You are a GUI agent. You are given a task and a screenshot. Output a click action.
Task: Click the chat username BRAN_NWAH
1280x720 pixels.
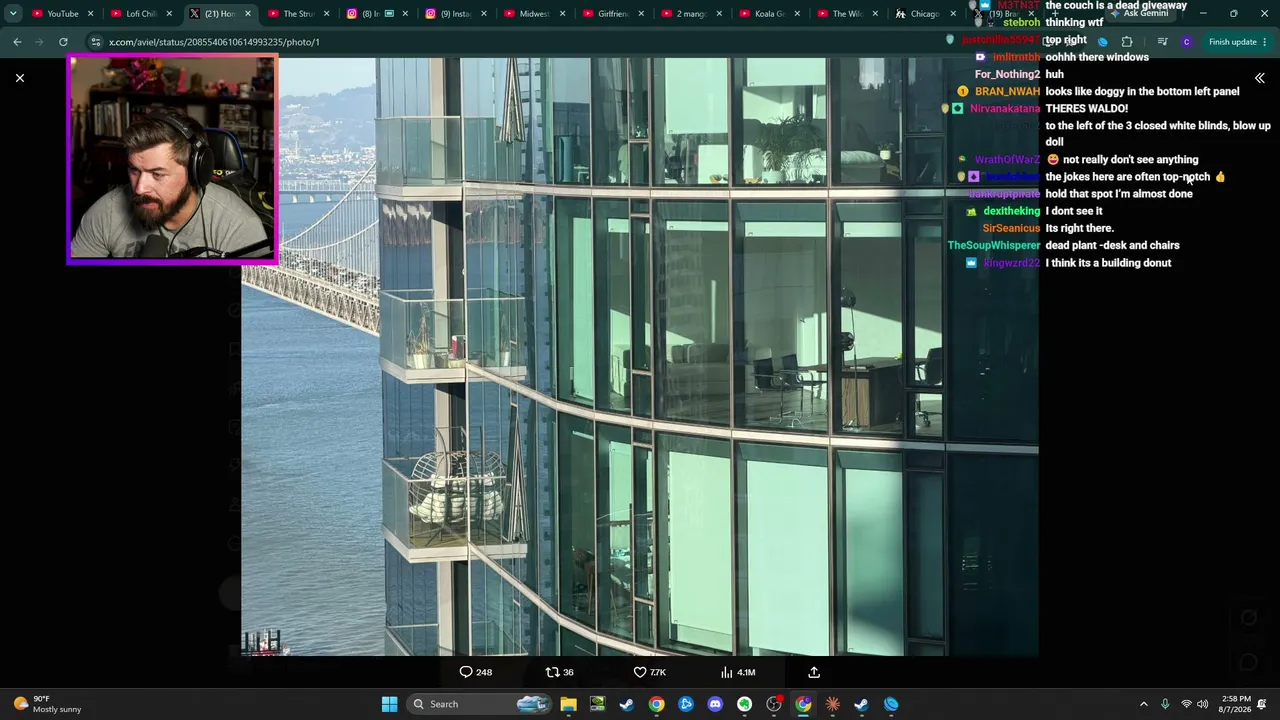tap(1007, 91)
